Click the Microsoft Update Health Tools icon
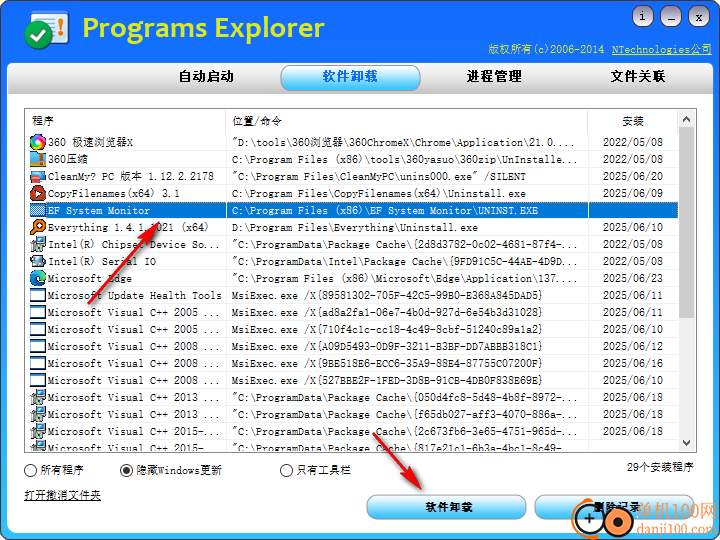 (x=38, y=295)
